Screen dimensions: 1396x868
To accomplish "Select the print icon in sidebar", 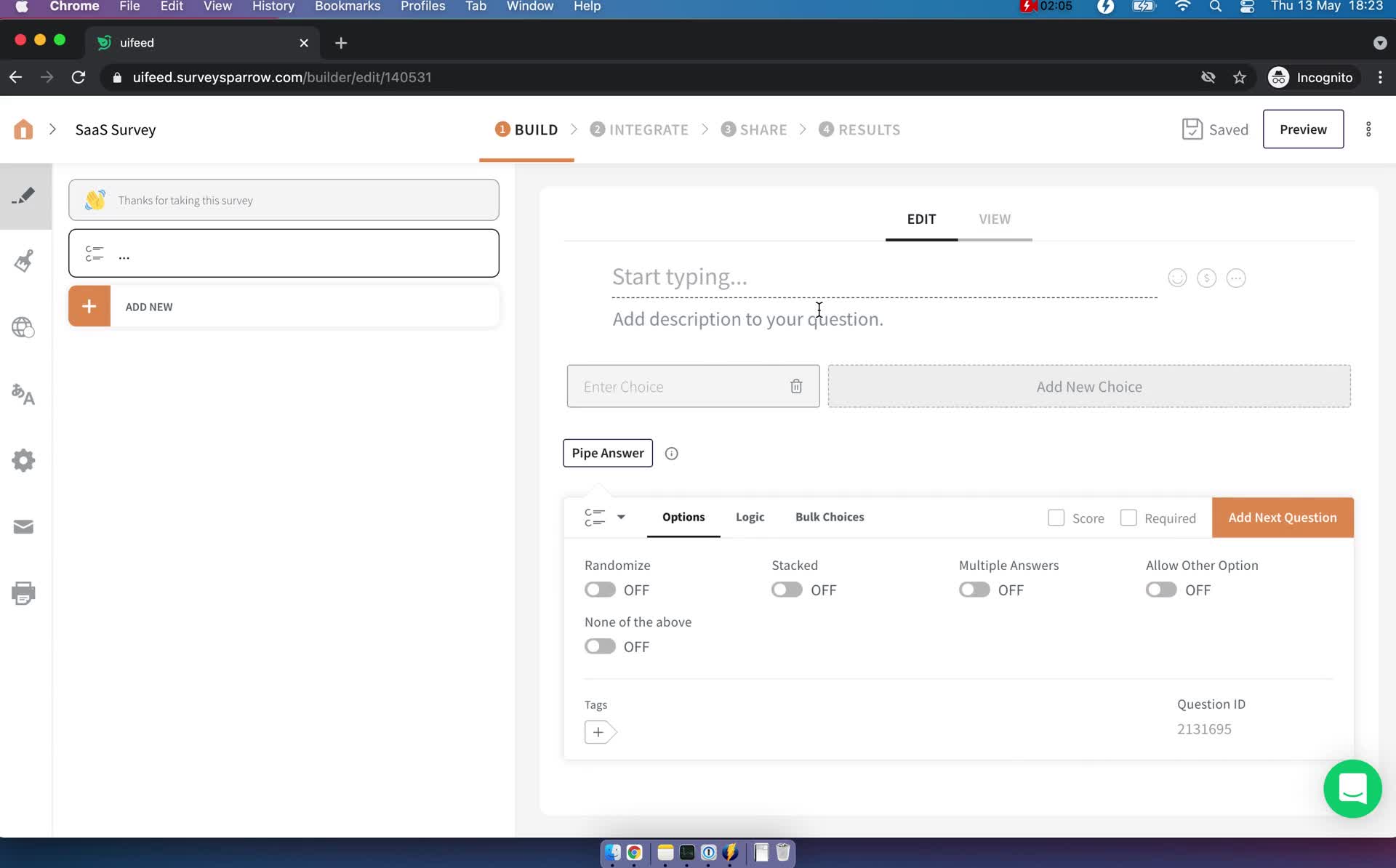I will (24, 593).
